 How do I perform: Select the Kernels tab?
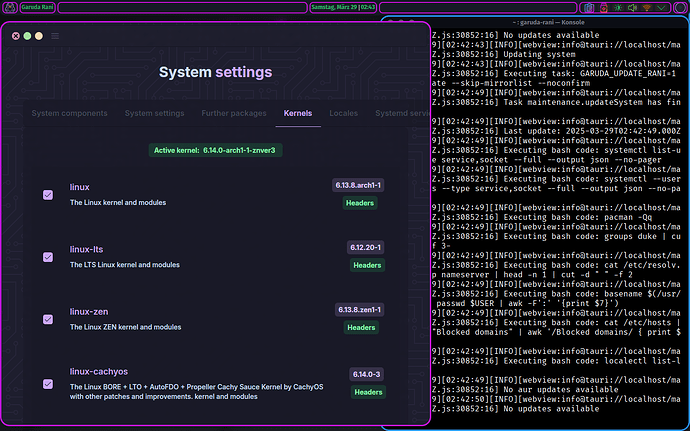(x=298, y=113)
